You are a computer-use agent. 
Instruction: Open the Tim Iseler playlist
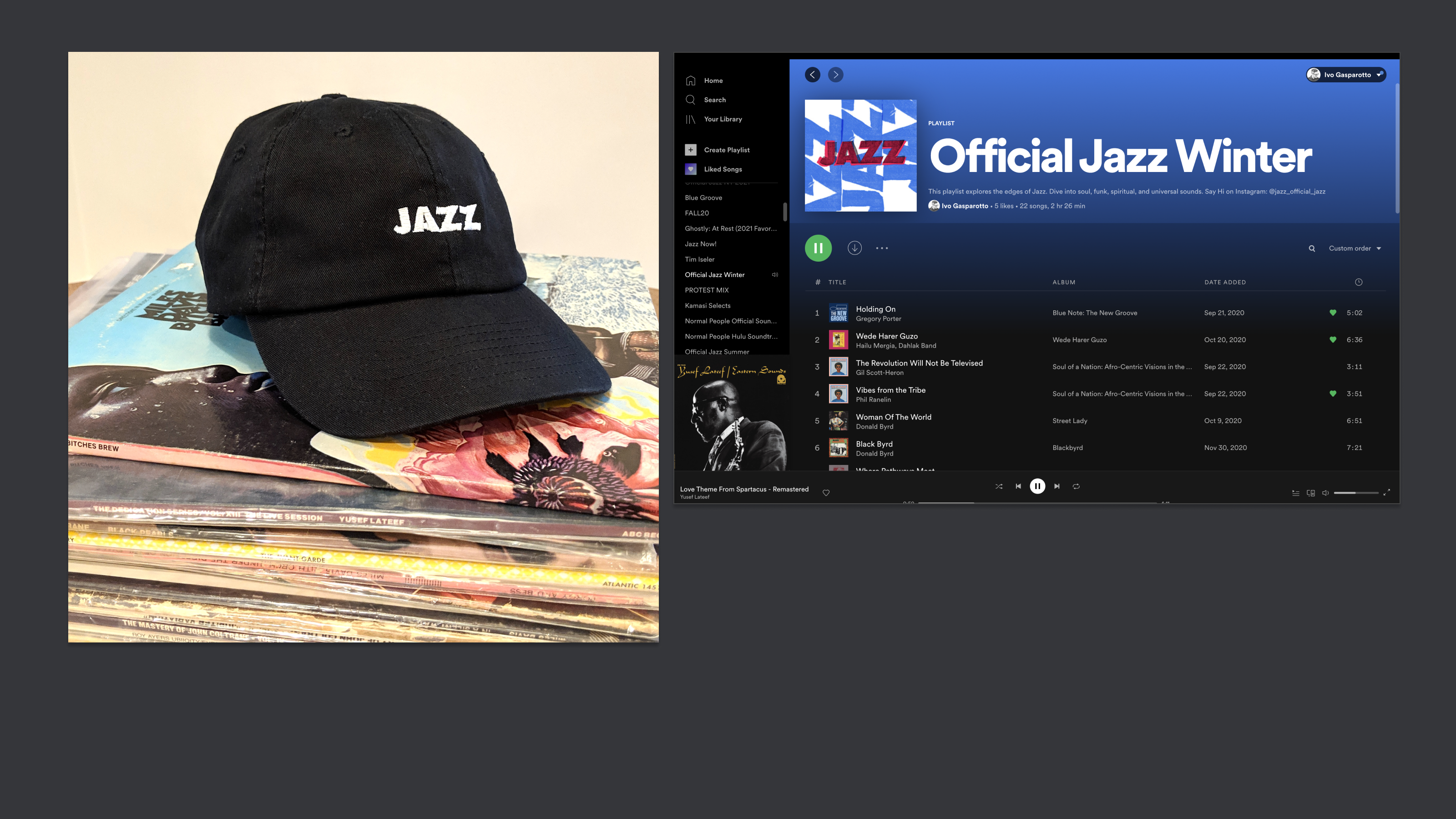[700, 259]
